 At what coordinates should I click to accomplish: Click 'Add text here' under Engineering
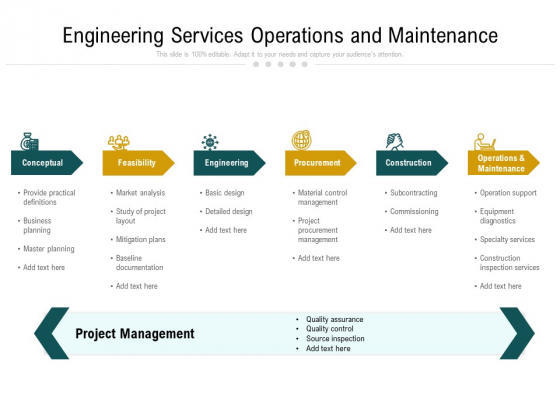(226, 230)
